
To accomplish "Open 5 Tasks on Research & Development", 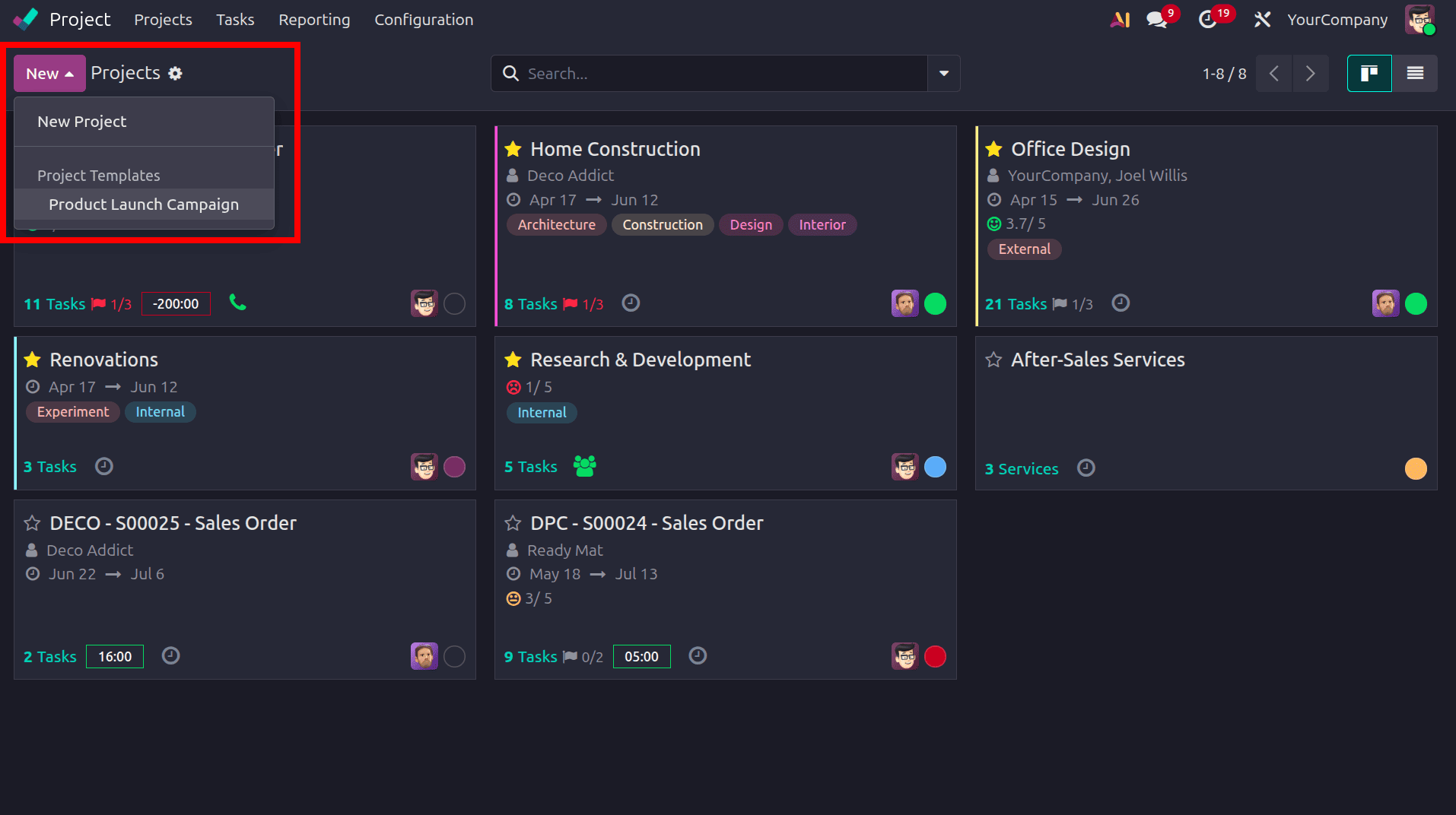I will coord(531,467).
